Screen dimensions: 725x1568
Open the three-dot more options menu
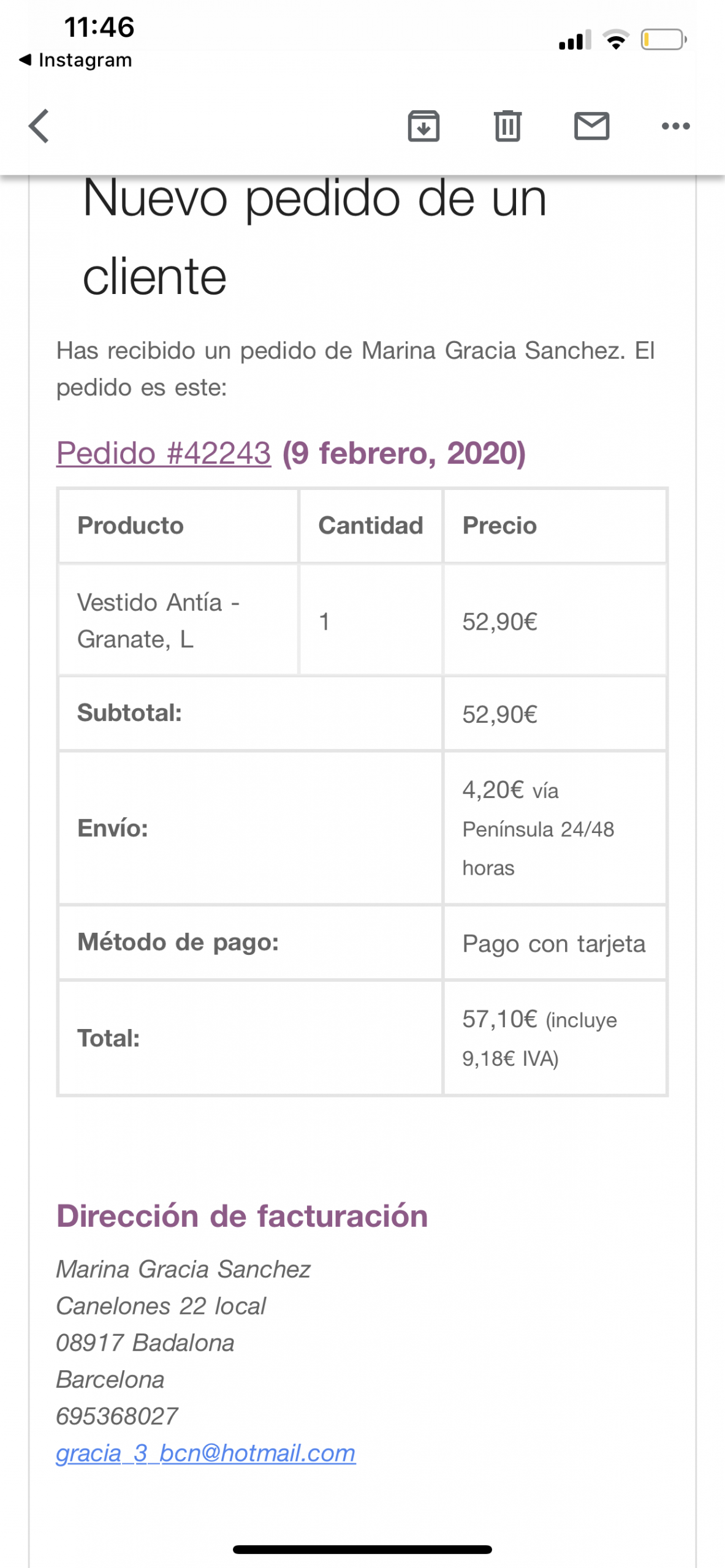(675, 126)
